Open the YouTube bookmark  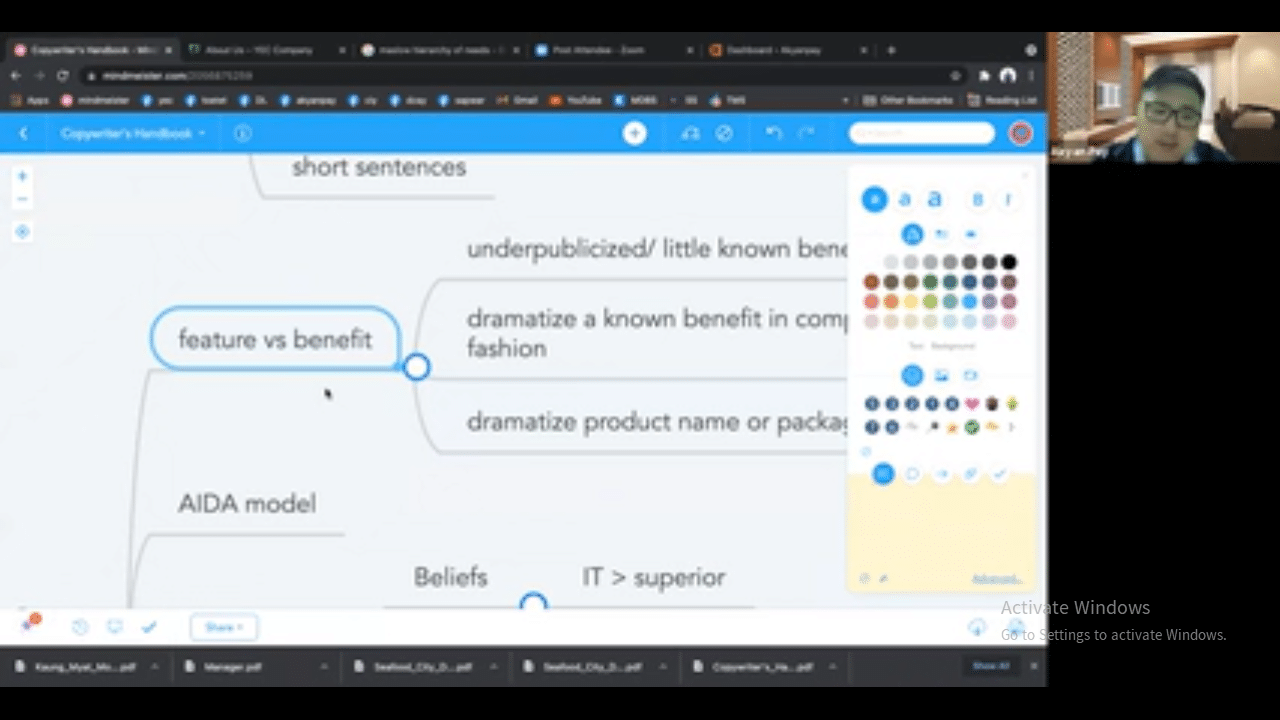[576, 100]
